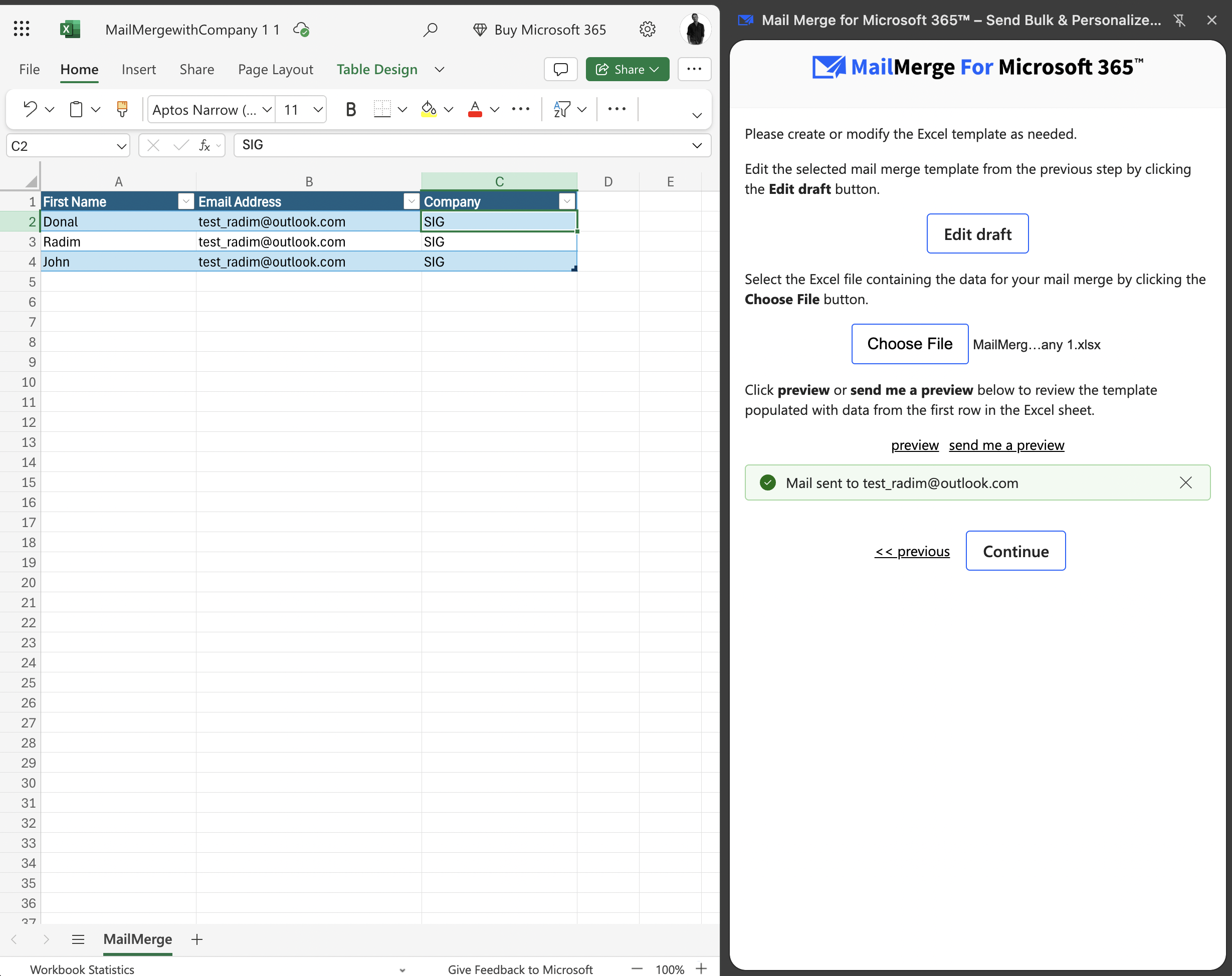This screenshot has height=976, width=1232.
Task: Expand the Undo dropdown arrow
Action: (50, 109)
